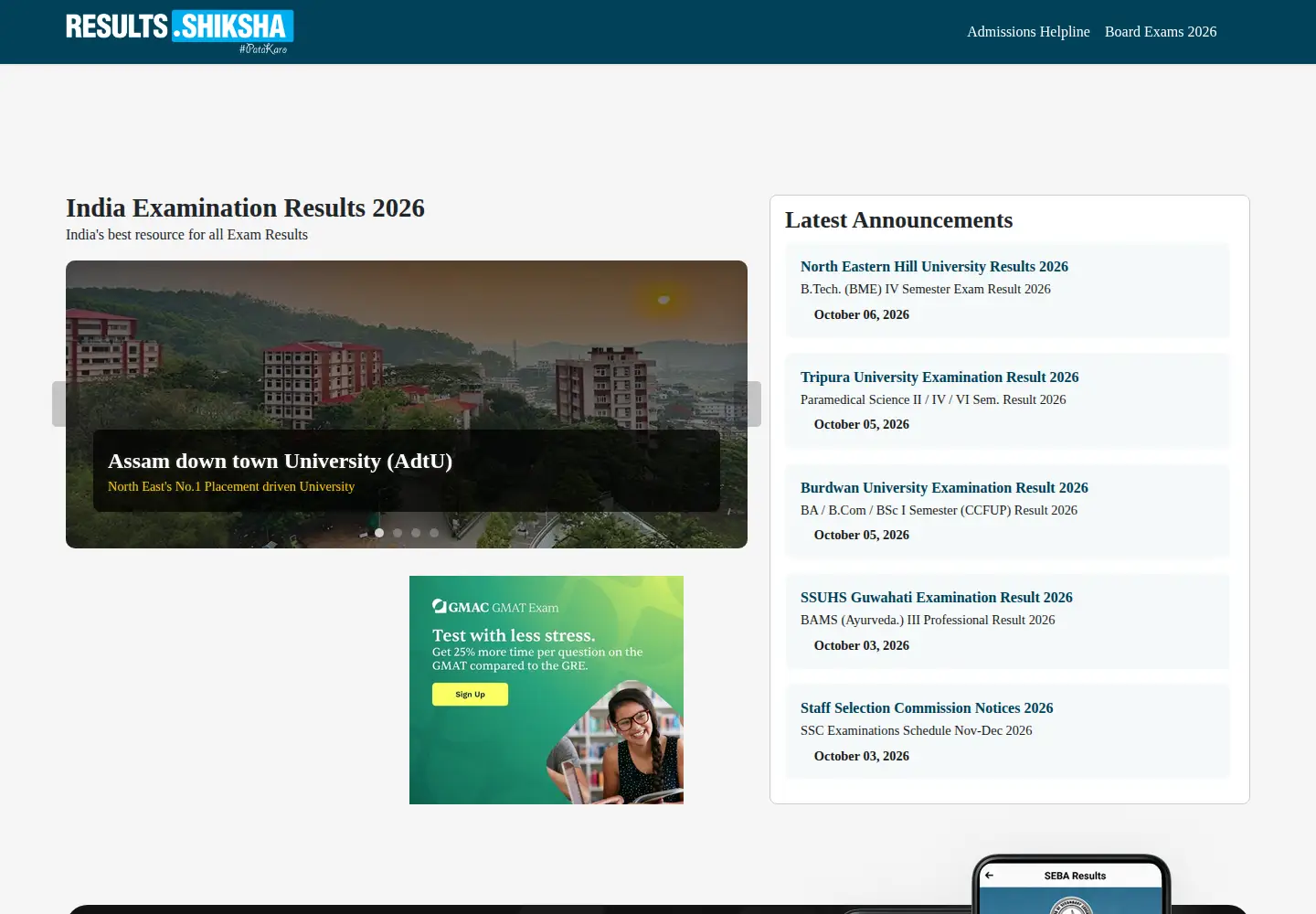Click the India Examination Results 2026 heading
This screenshot has height=914, width=1316.
pos(245,208)
